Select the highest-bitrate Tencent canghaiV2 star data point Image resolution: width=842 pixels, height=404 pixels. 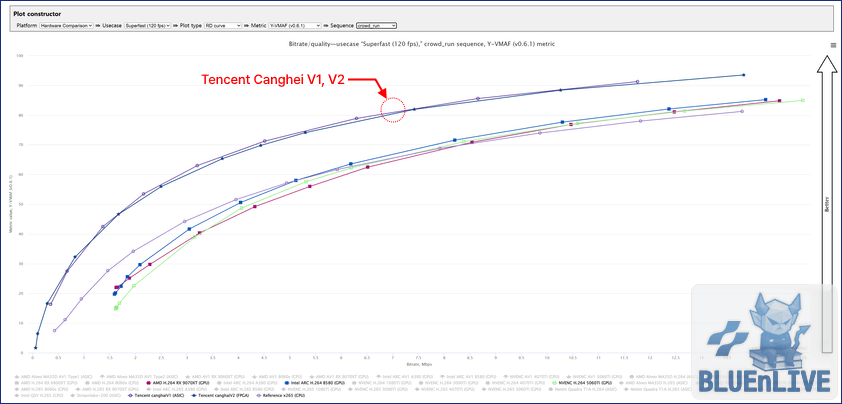tap(743, 75)
